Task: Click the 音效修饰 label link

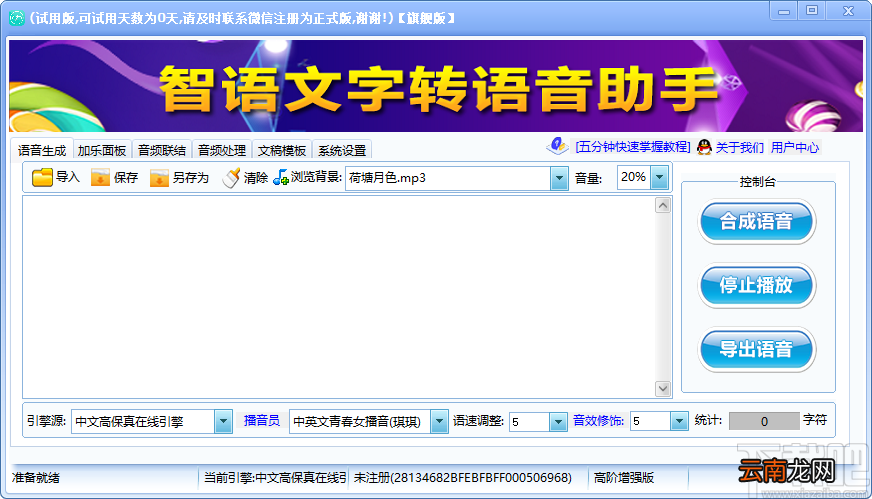Action: tap(598, 421)
